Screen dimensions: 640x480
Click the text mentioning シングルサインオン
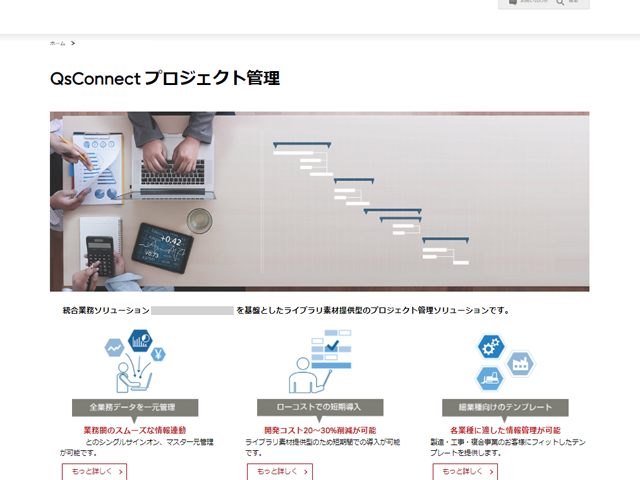tap(137, 447)
